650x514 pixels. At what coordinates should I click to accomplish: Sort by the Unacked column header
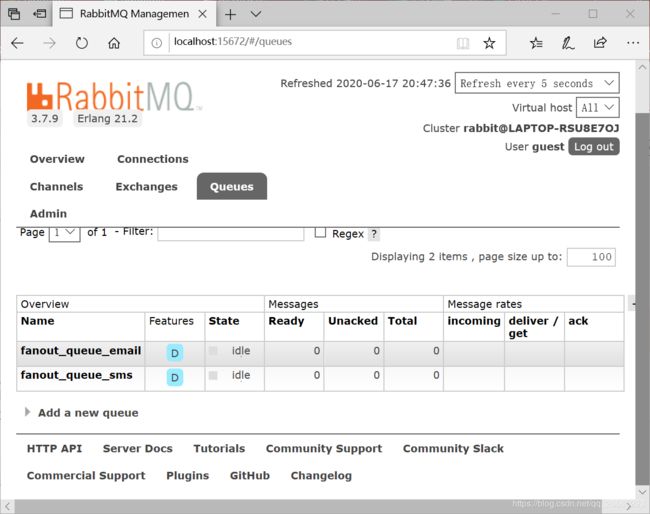353,321
